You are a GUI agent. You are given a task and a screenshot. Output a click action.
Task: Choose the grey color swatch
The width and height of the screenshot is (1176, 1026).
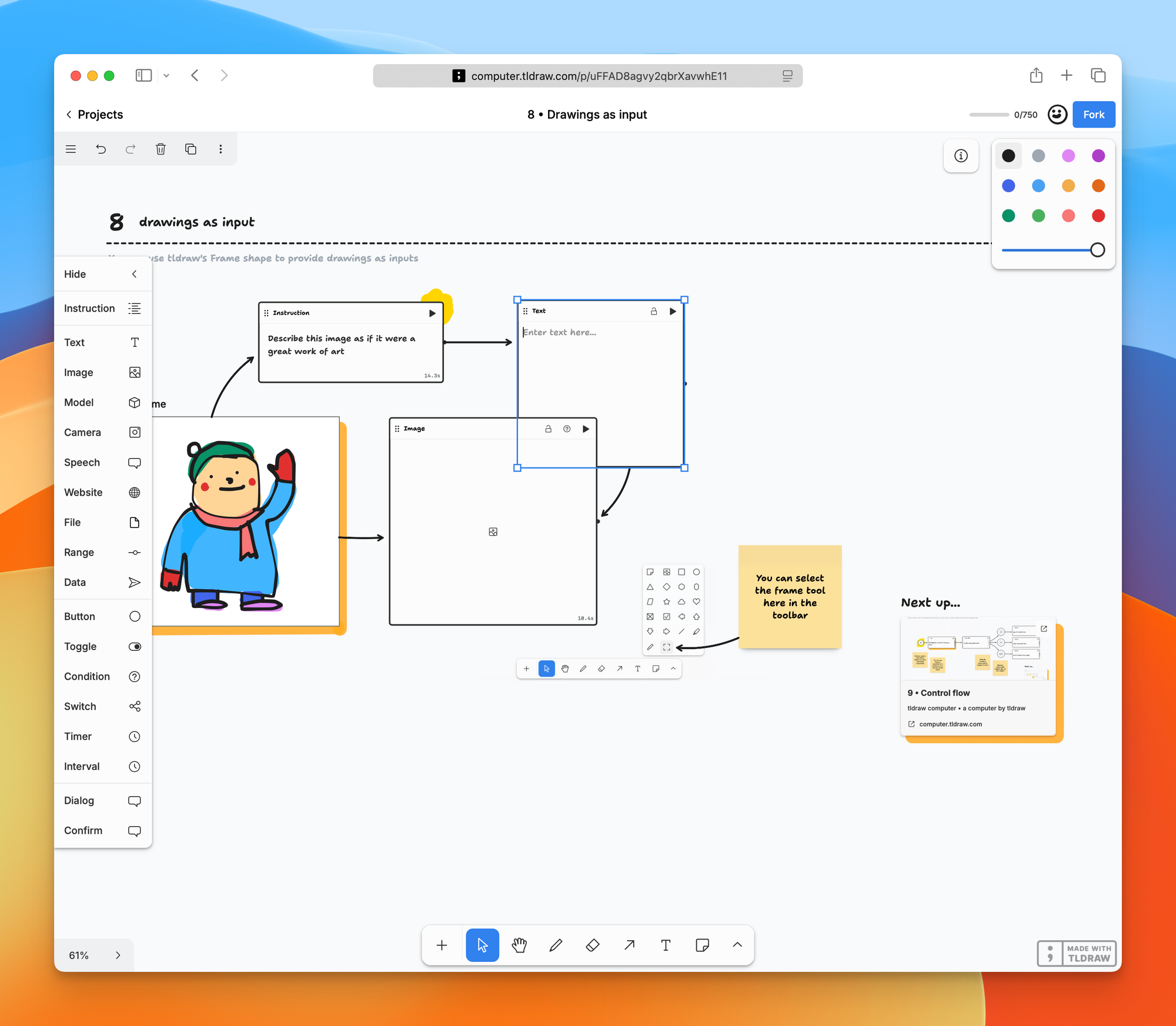click(x=1038, y=156)
